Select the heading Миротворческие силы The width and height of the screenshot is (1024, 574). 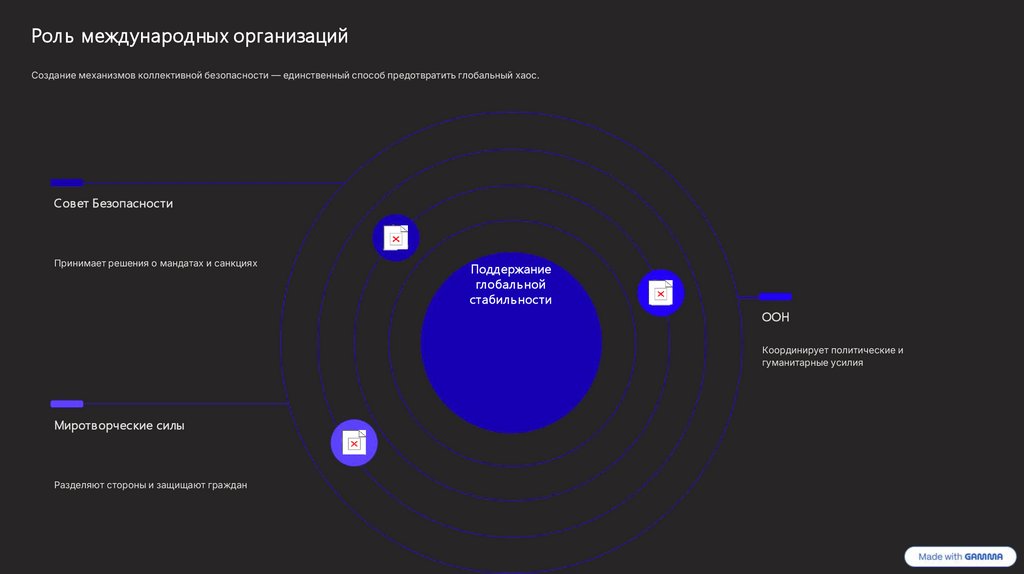point(119,425)
